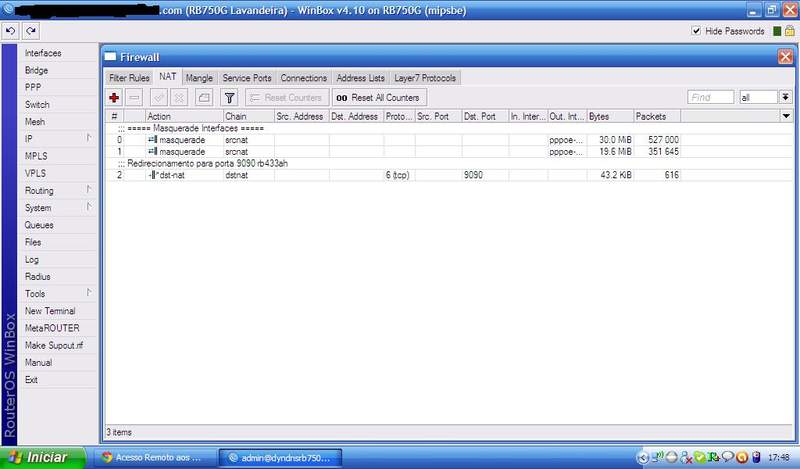Open the comment editor button
Viewport: 800px width, 469px height.
click(x=204, y=97)
